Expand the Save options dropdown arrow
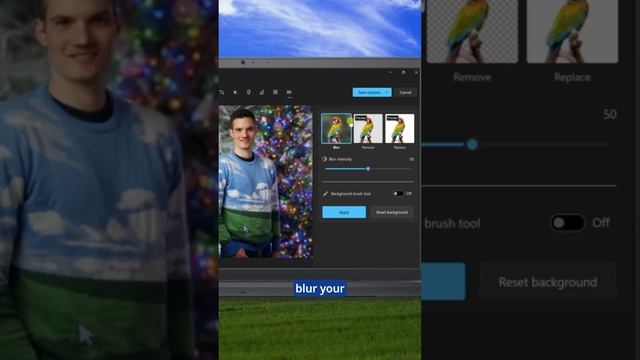 pos(387,92)
